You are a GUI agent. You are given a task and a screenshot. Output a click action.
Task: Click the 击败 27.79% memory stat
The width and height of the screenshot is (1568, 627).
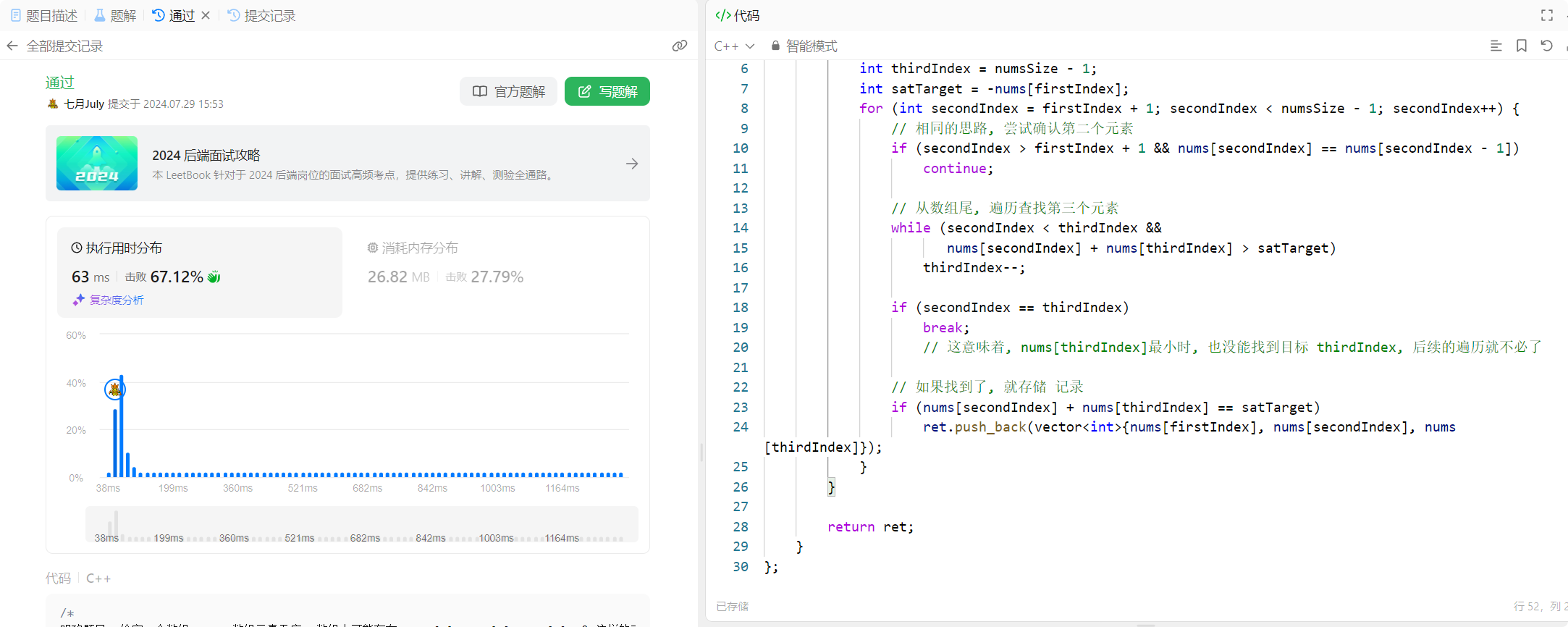(484, 277)
